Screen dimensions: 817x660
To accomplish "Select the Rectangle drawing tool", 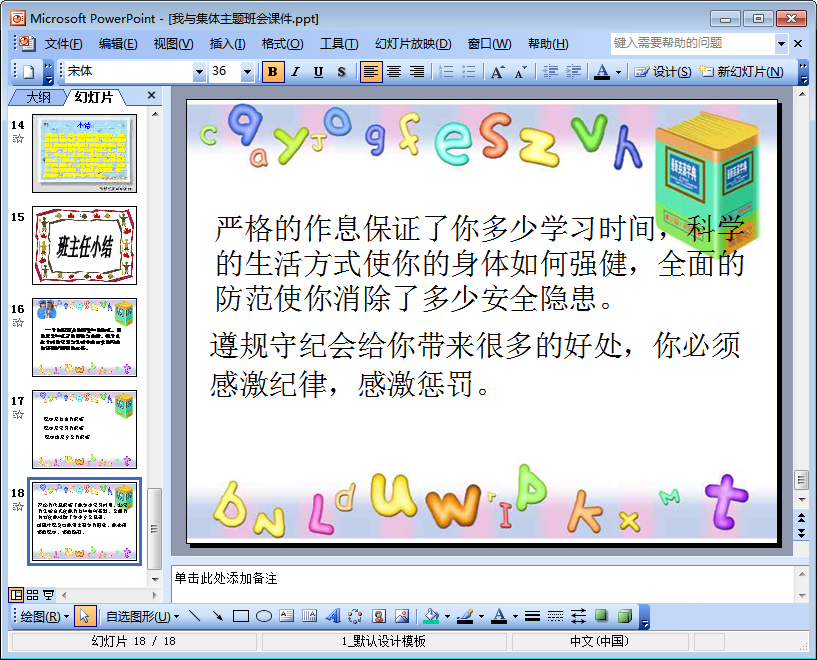I will tap(241, 616).
